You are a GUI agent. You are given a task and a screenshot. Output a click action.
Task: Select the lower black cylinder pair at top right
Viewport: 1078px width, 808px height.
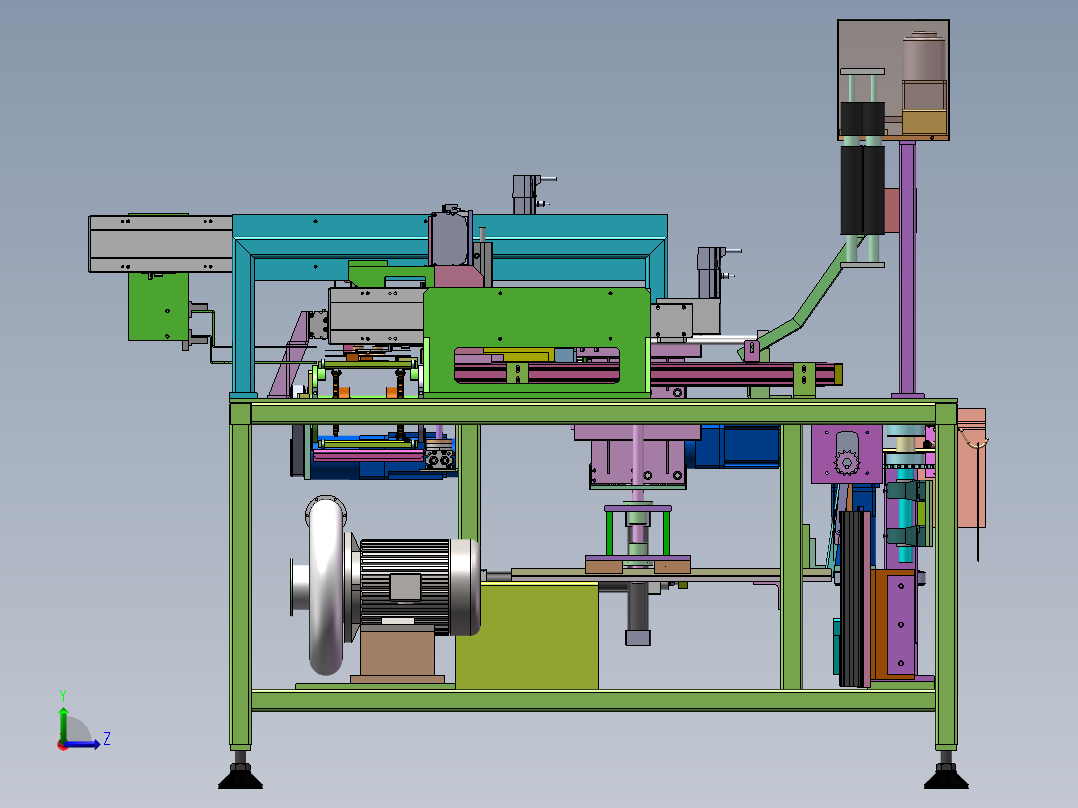point(862,190)
